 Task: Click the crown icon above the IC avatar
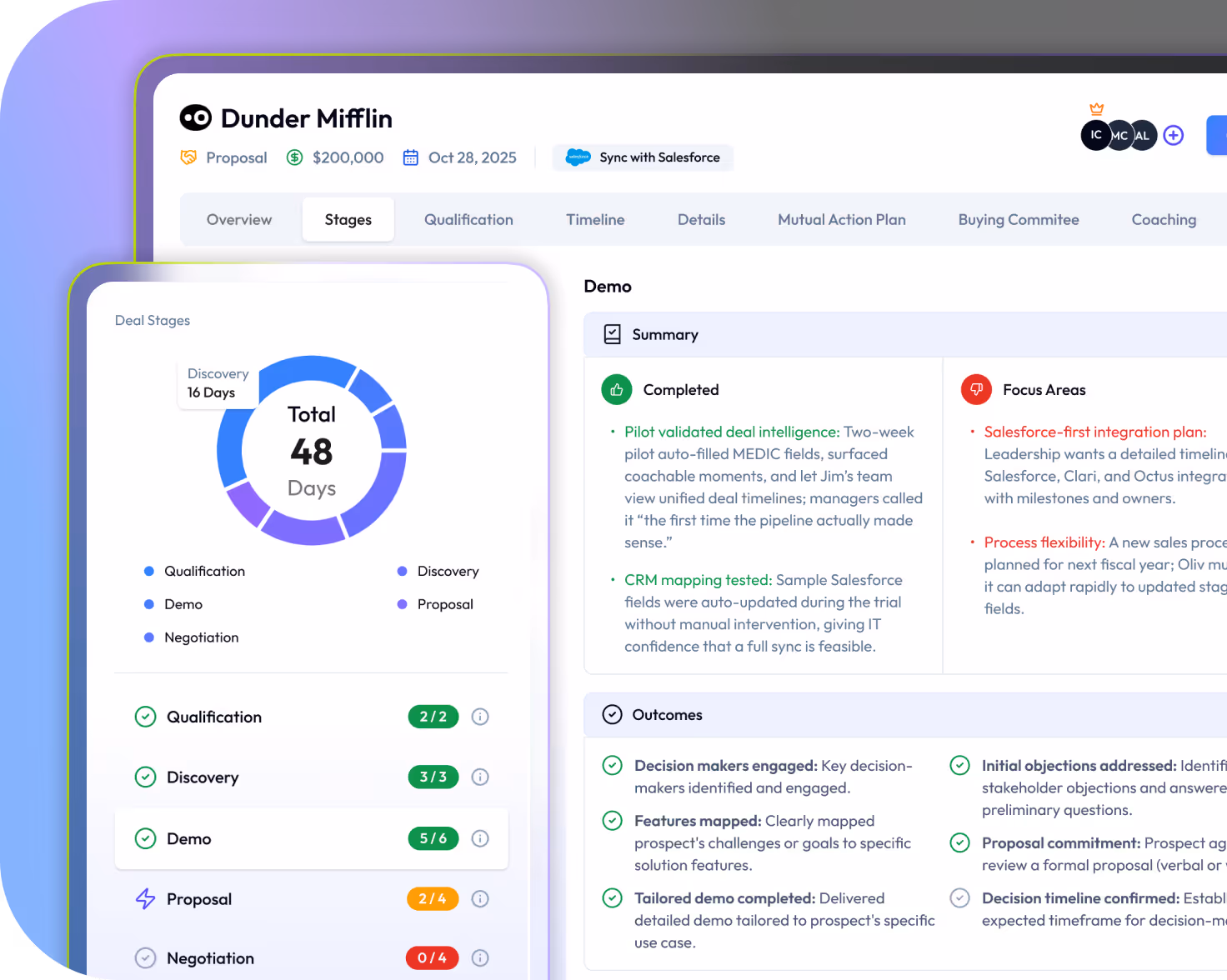[x=1097, y=107]
